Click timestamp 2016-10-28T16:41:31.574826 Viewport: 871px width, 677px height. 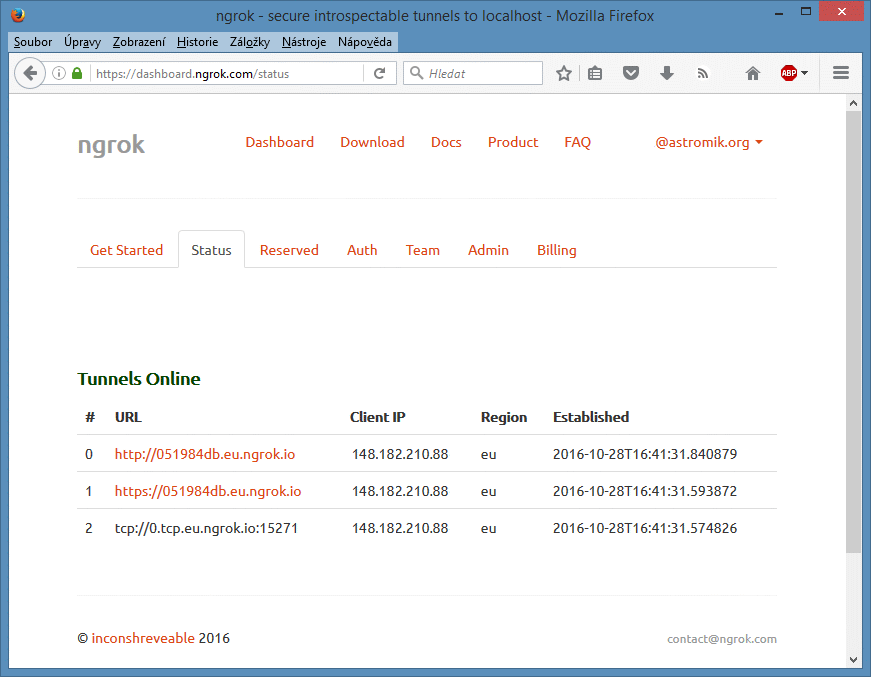[645, 528]
